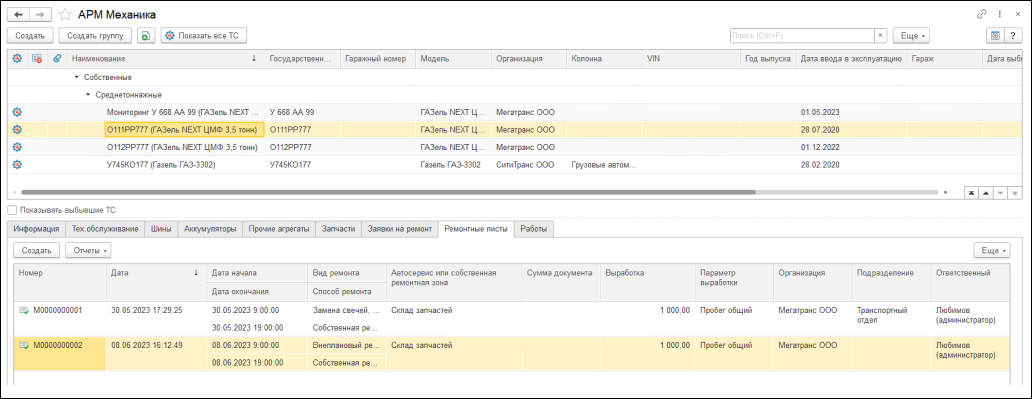Click gear icon in У745КО177 row
The height and width of the screenshot is (399, 1032).
click(x=17, y=165)
